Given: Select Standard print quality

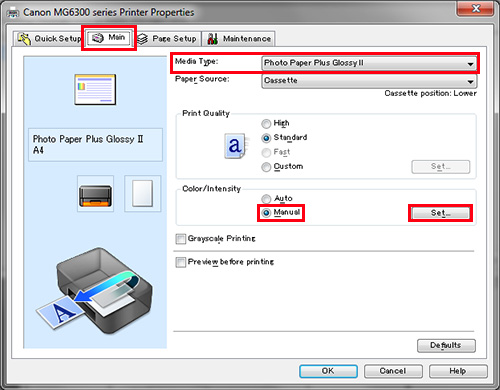Looking at the screenshot, I should pos(284,137).
